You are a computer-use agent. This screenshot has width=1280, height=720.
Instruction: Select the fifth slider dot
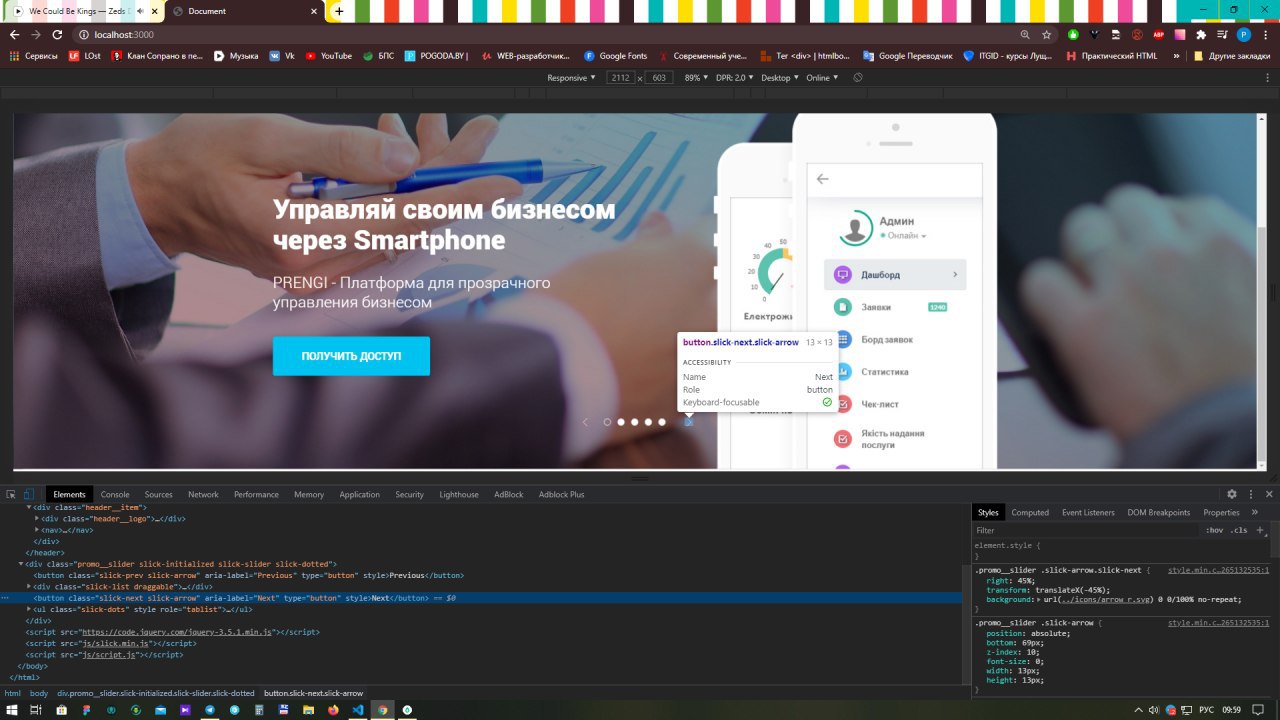tap(662, 422)
